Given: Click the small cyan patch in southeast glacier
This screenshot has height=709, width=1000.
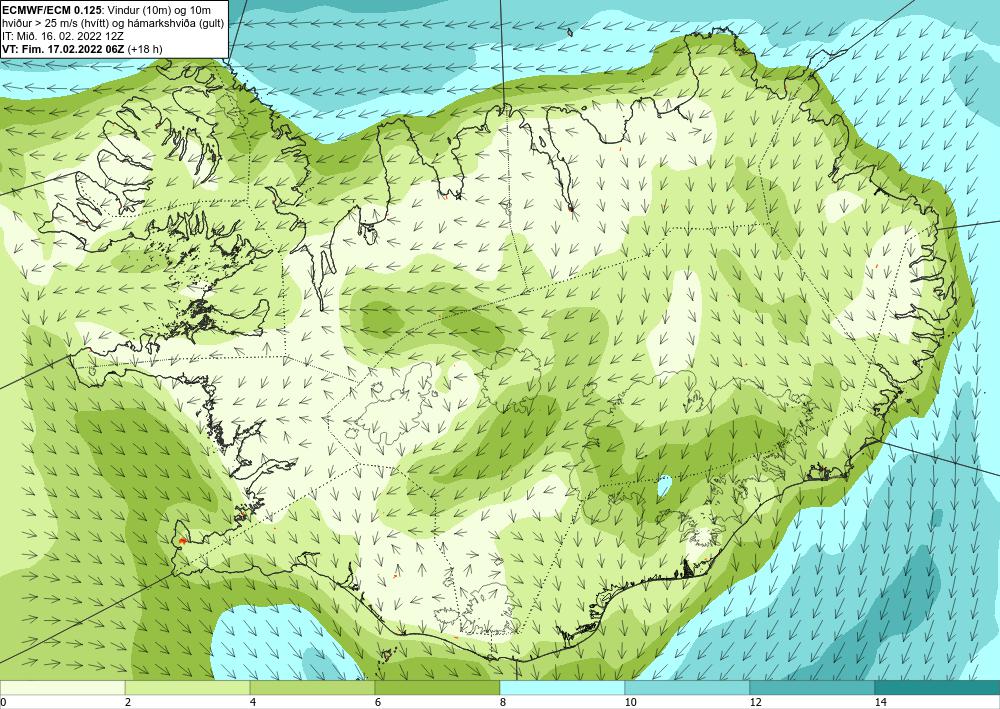Looking at the screenshot, I should pos(664,487).
